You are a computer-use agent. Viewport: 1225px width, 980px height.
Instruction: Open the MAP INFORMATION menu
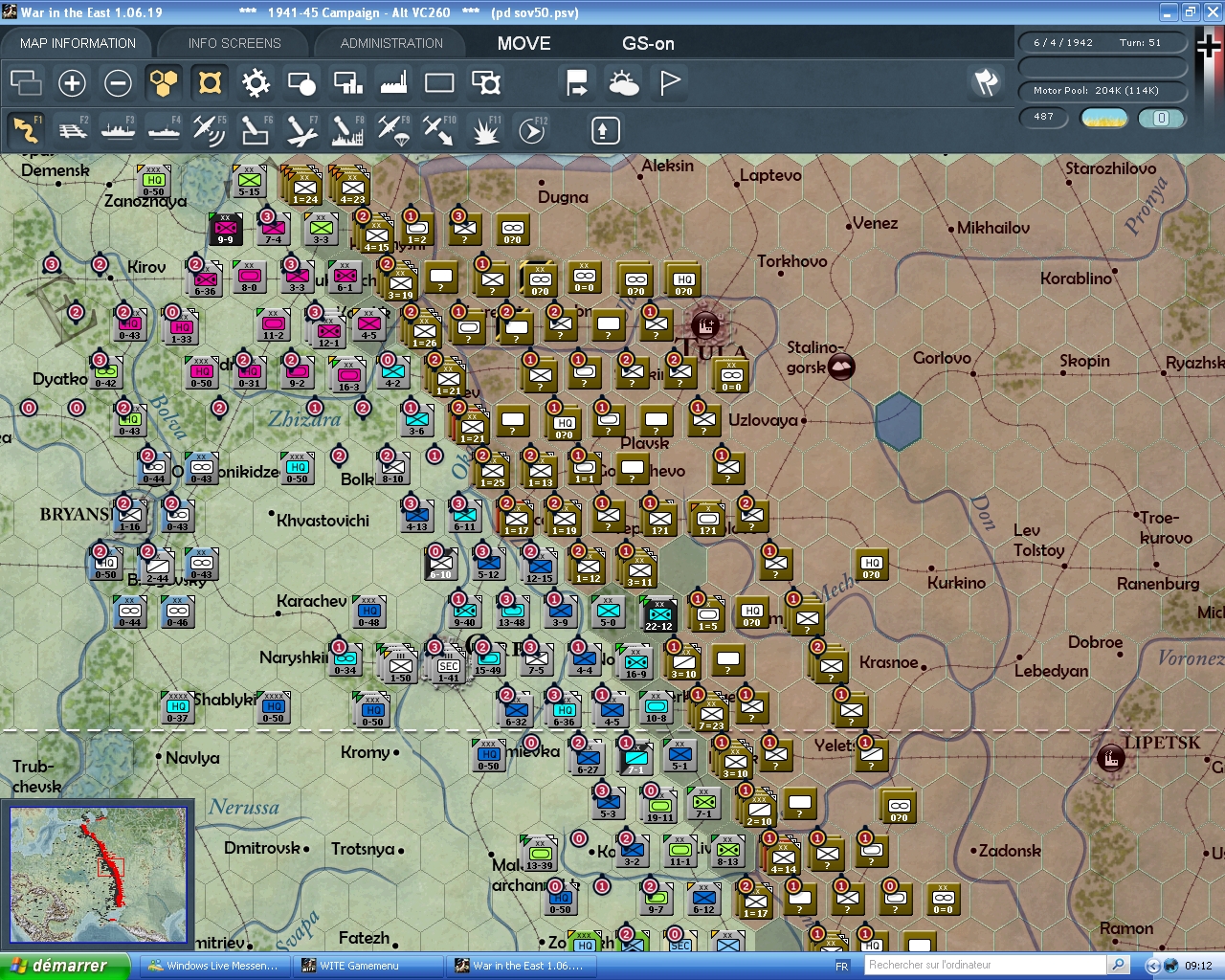click(77, 42)
